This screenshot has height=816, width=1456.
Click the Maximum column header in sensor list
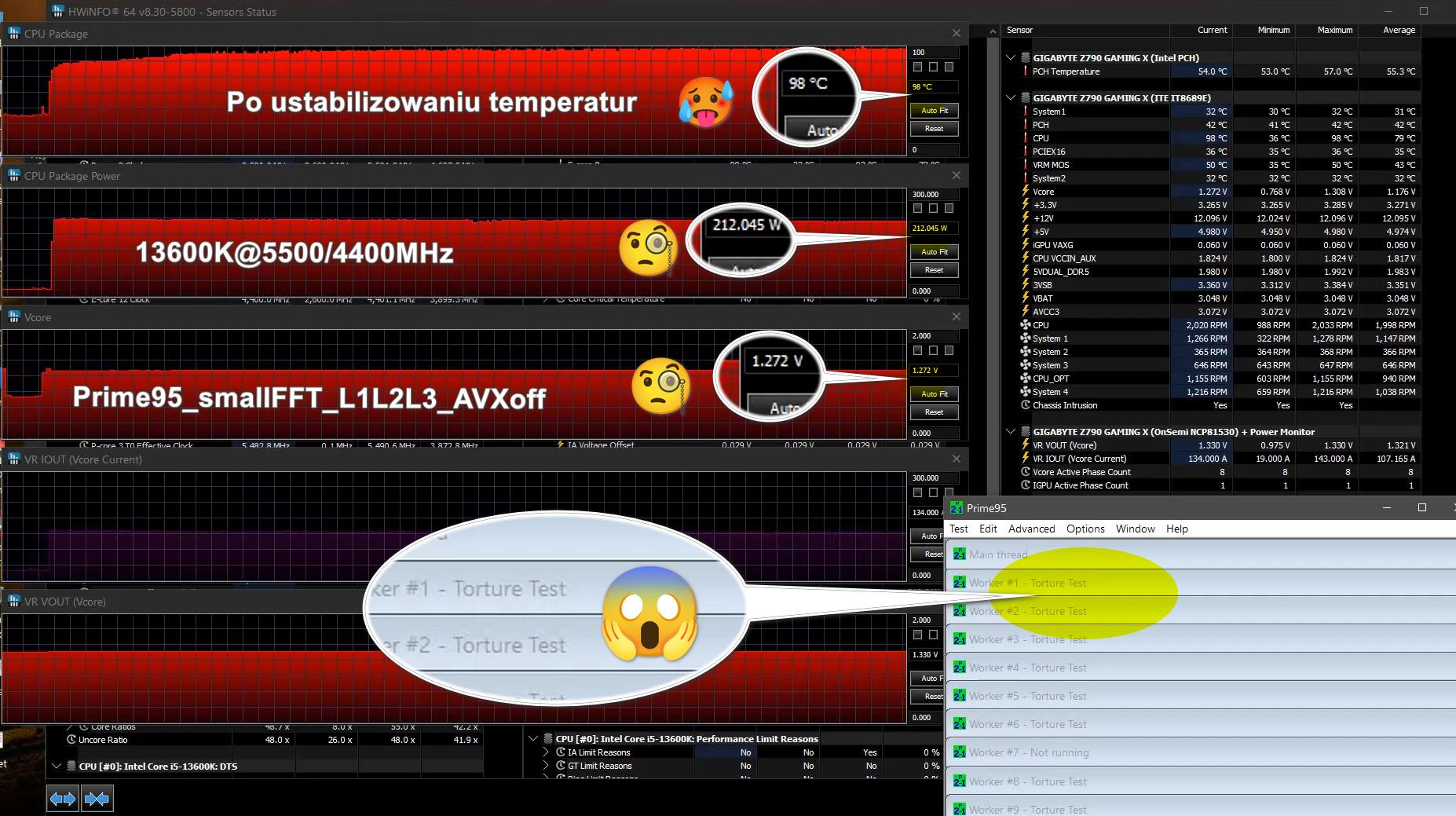point(1327,30)
